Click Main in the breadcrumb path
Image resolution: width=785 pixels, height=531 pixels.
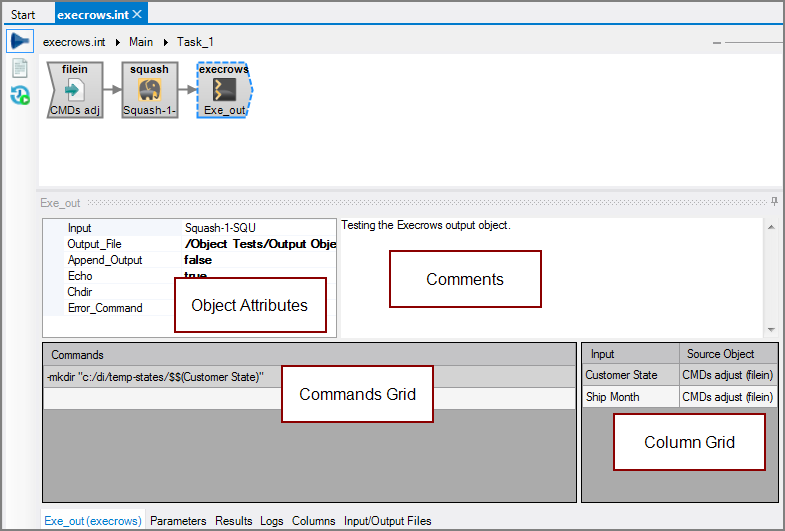[x=141, y=42]
